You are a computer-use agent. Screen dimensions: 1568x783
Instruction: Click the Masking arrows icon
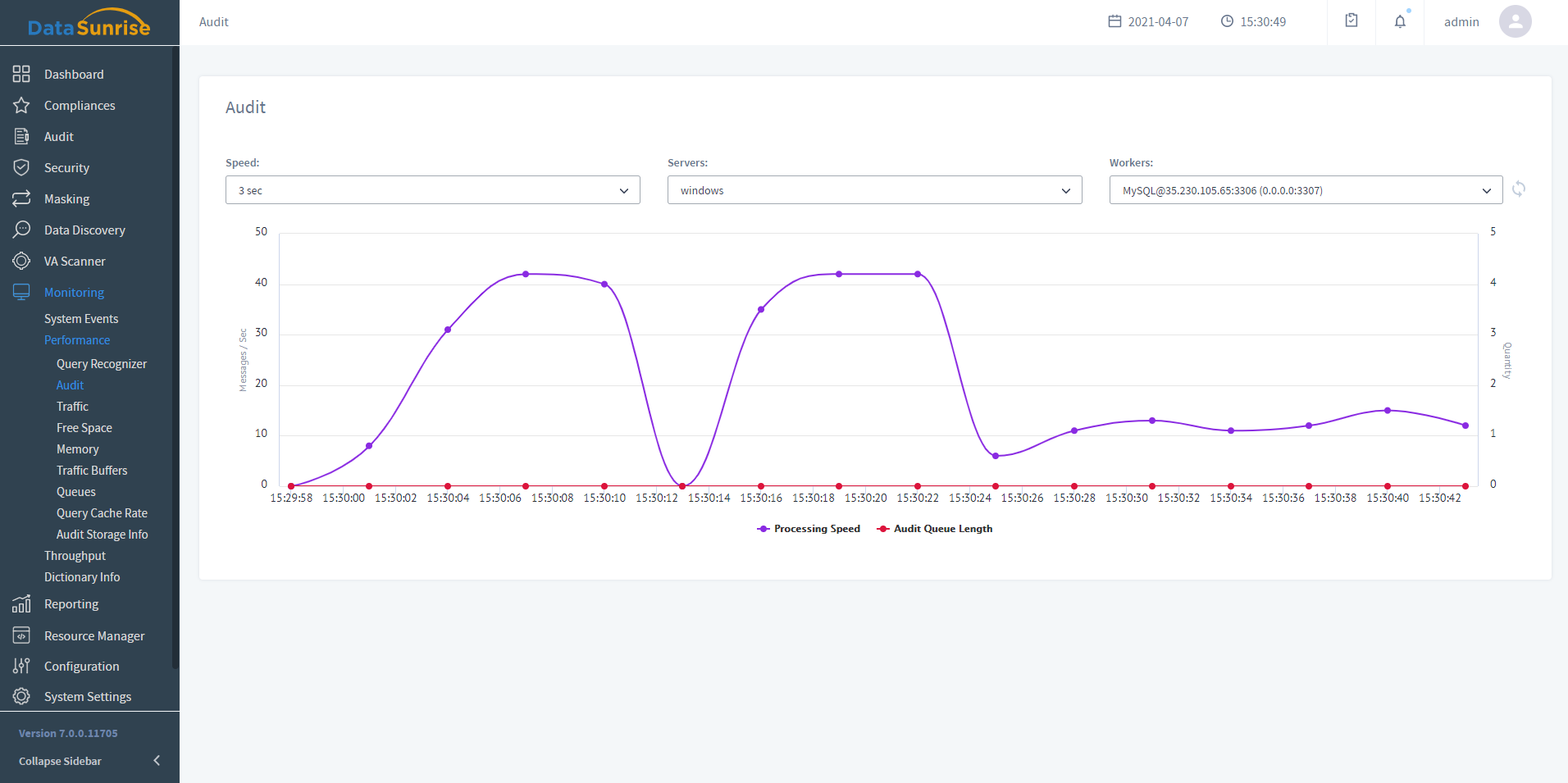click(21, 199)
